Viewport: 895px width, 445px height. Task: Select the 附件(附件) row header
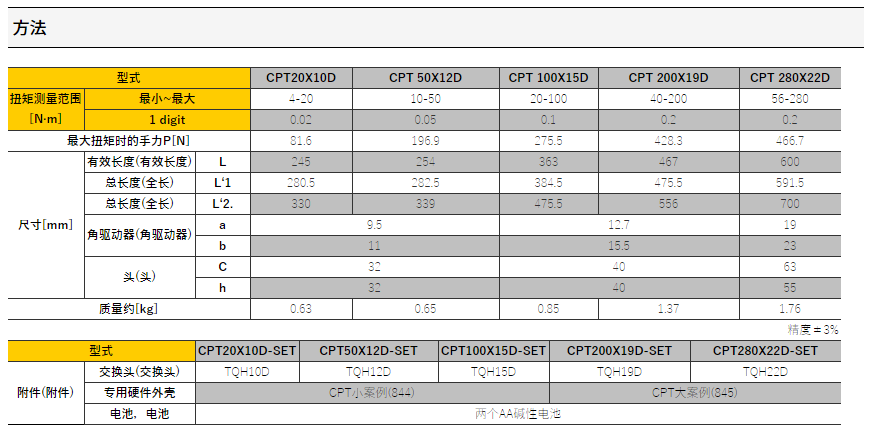[46, 392]
